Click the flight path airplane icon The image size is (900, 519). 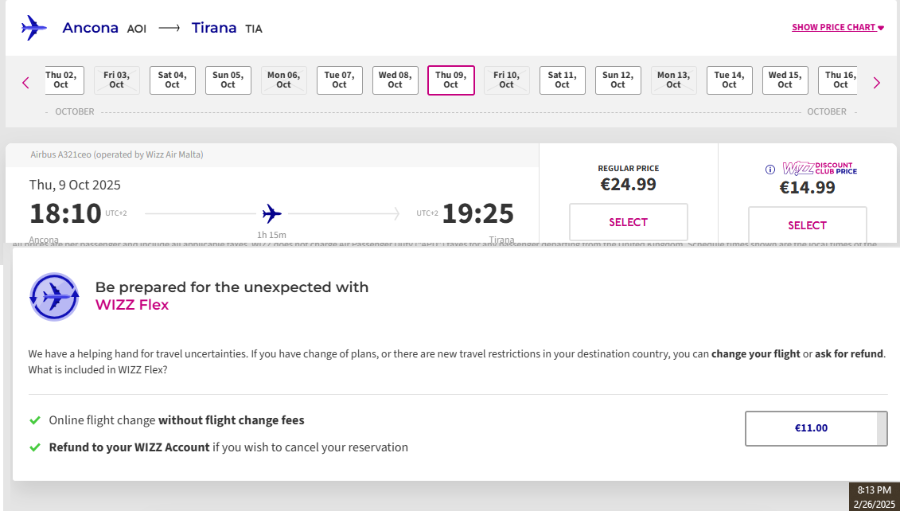click(272, 214)
